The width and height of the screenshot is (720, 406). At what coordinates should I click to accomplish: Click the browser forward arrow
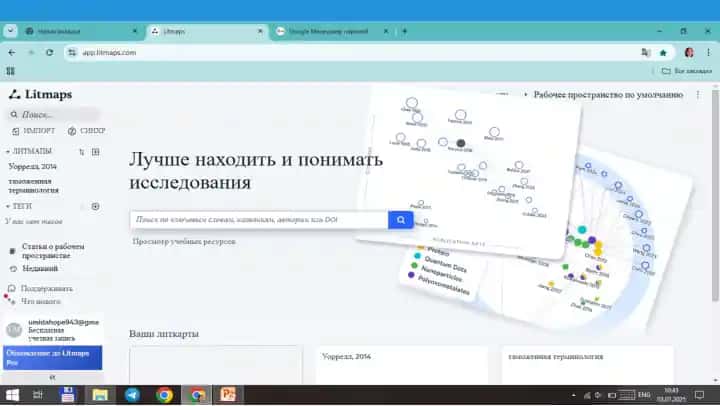coord(31,52)
